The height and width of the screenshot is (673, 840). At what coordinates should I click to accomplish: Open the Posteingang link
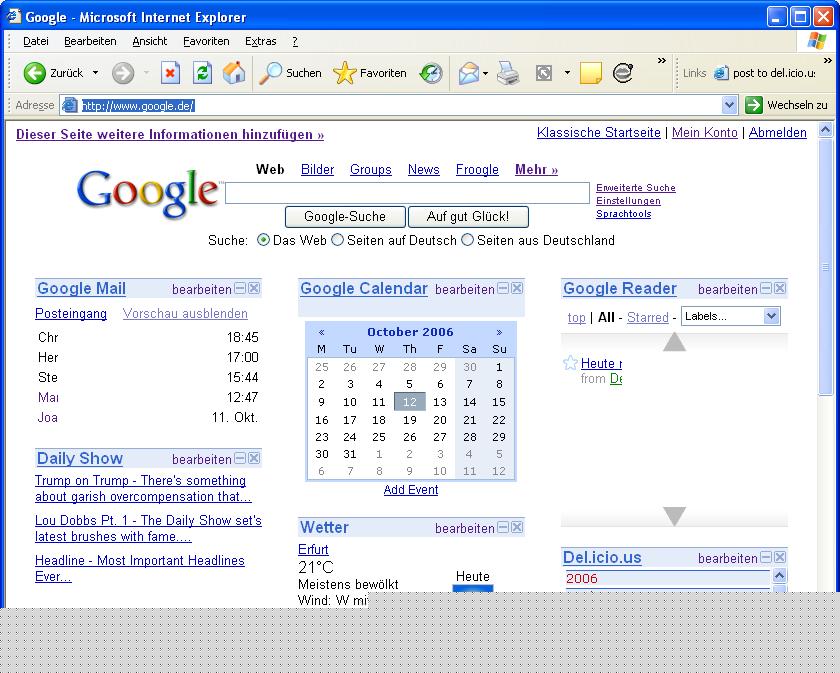click(x=71, y=313)
